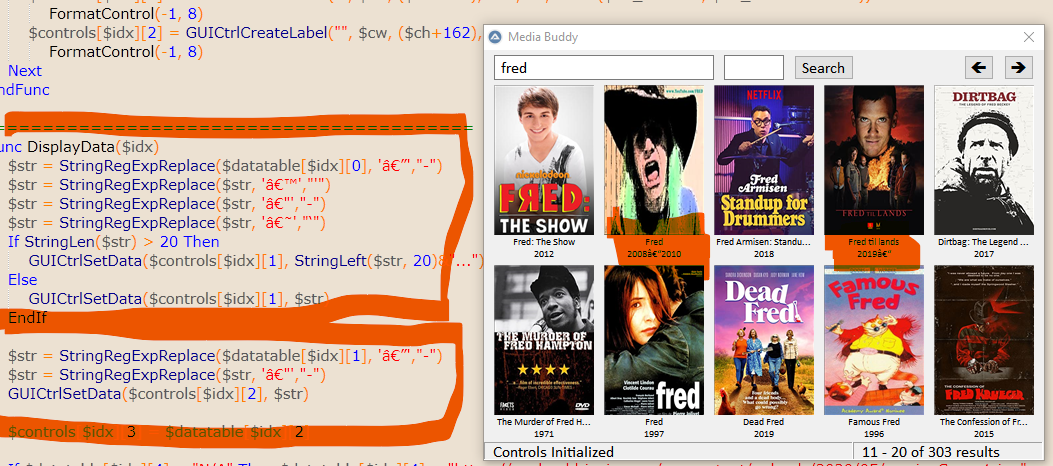This screenshot has height=466, width=1053.
Task: Click the 'Dead Fred' title label
Action: click(764, 422)
